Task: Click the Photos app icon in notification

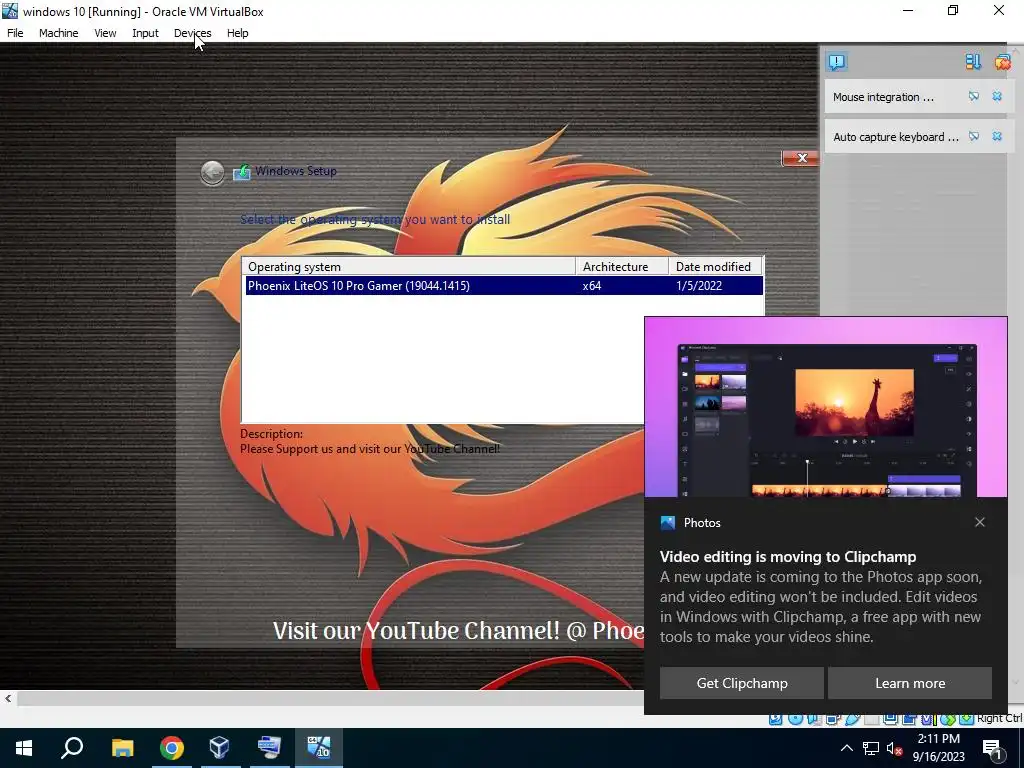Action: (x=667, y=522)
